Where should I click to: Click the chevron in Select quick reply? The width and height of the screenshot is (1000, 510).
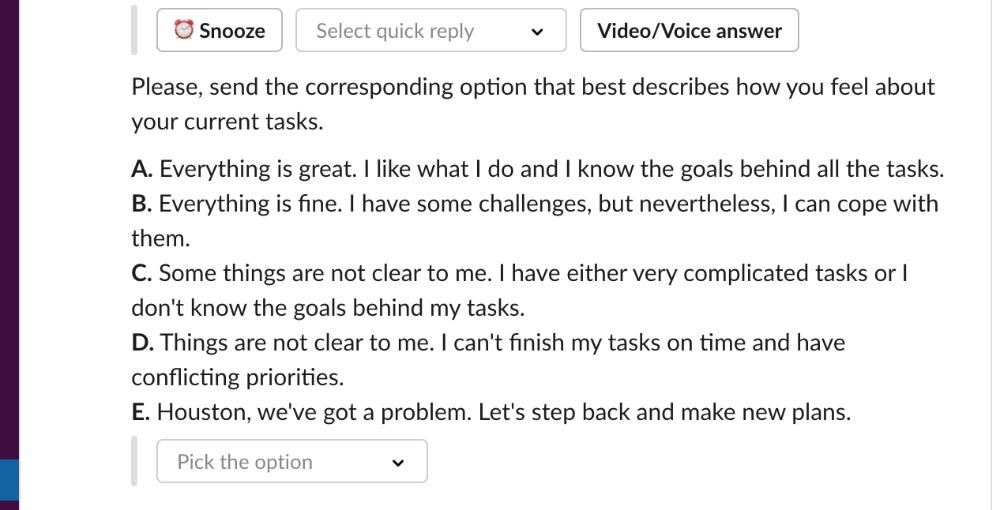click(538, 32)
